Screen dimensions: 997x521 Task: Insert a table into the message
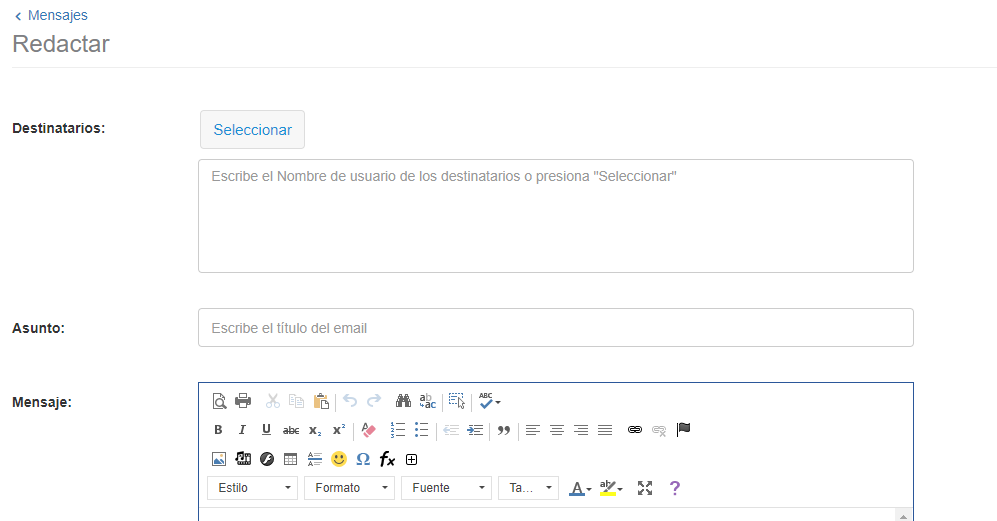tap(291, 459)
